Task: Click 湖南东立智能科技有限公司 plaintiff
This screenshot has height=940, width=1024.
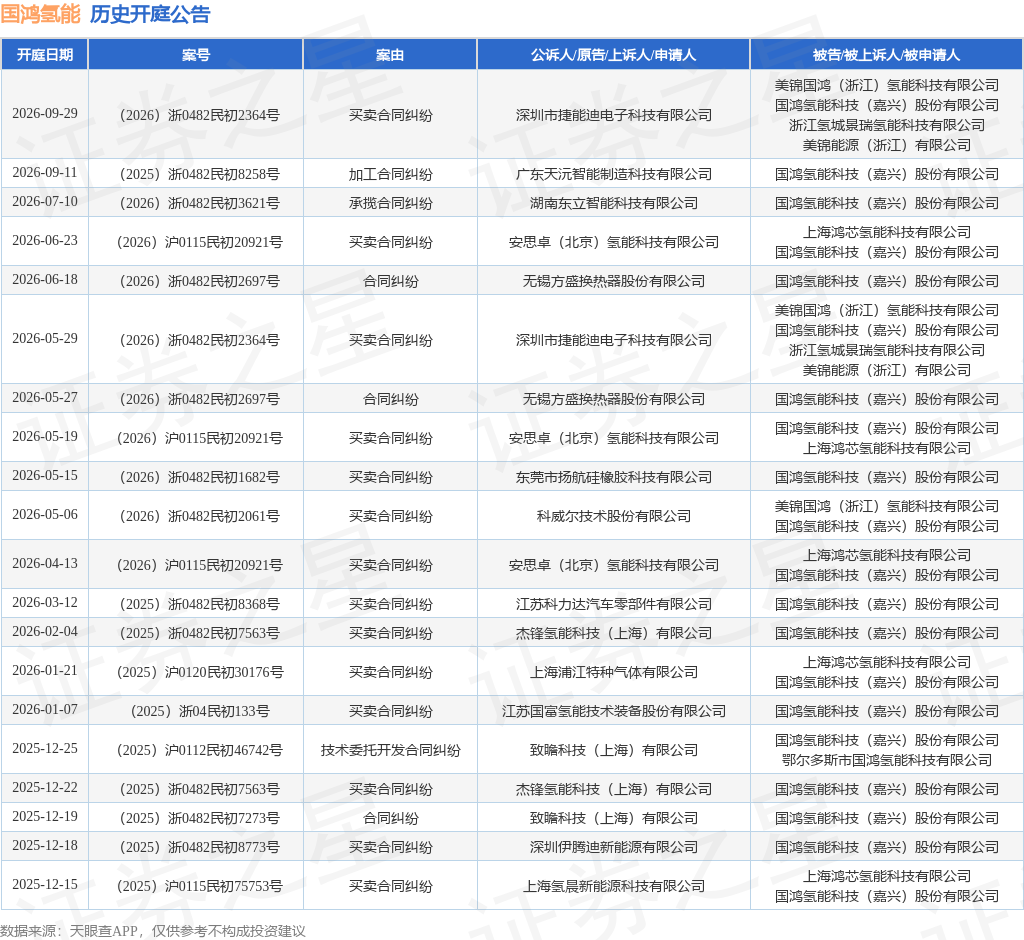Action: tap(613, 203)
